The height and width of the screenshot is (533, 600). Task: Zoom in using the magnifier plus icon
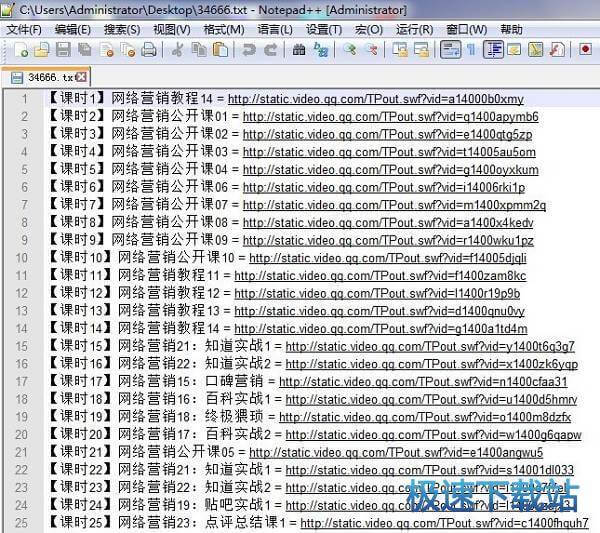tap(350, 50)
